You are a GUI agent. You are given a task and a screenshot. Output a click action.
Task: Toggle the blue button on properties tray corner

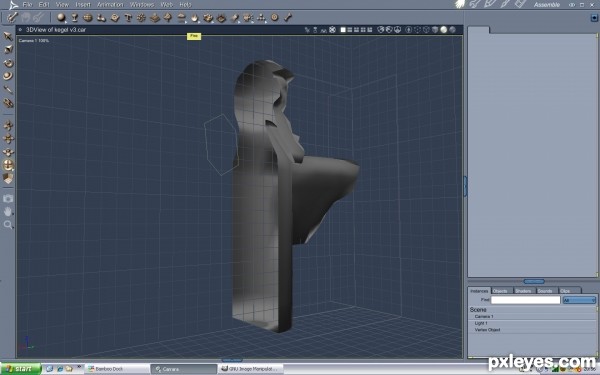595,18
